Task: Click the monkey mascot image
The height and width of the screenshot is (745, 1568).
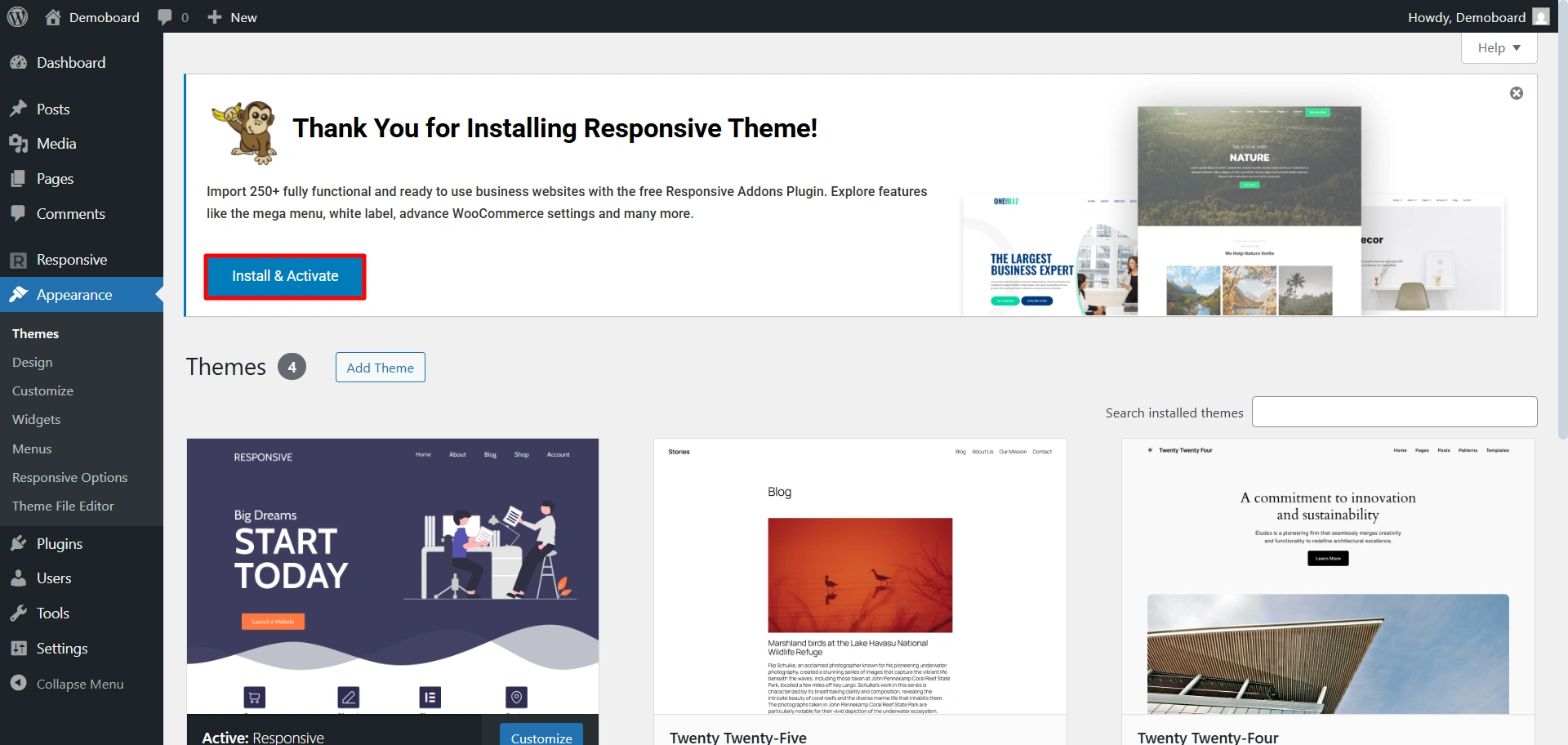Action: tap(245, 132)
